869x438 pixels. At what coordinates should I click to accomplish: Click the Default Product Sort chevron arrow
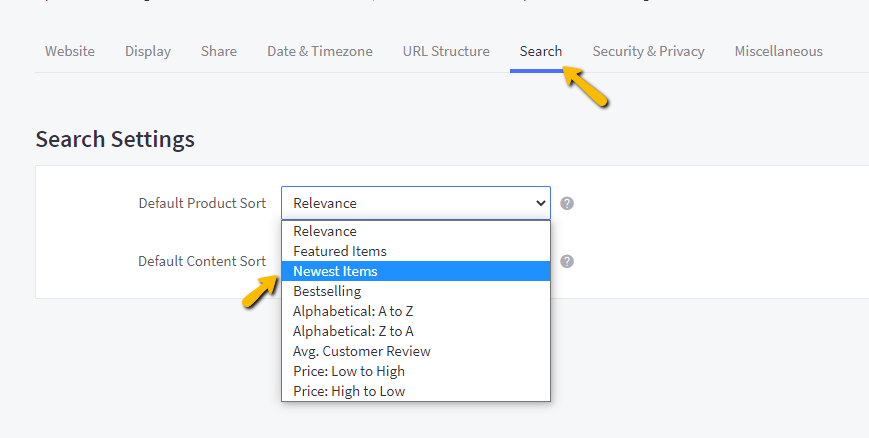[x=541, y=203]
